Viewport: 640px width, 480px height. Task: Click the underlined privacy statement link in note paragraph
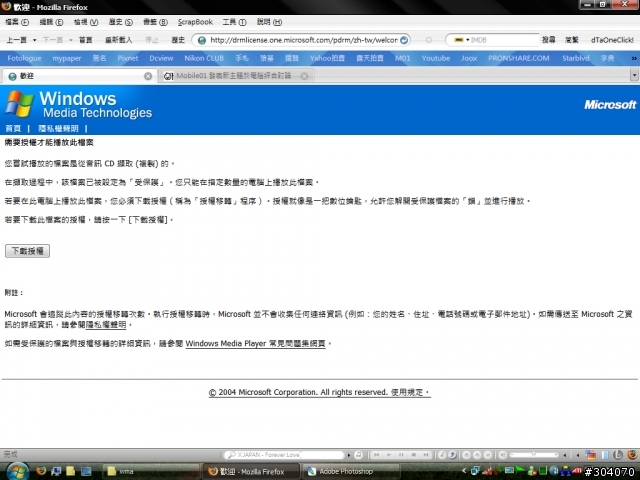click(x=106, y=325)
